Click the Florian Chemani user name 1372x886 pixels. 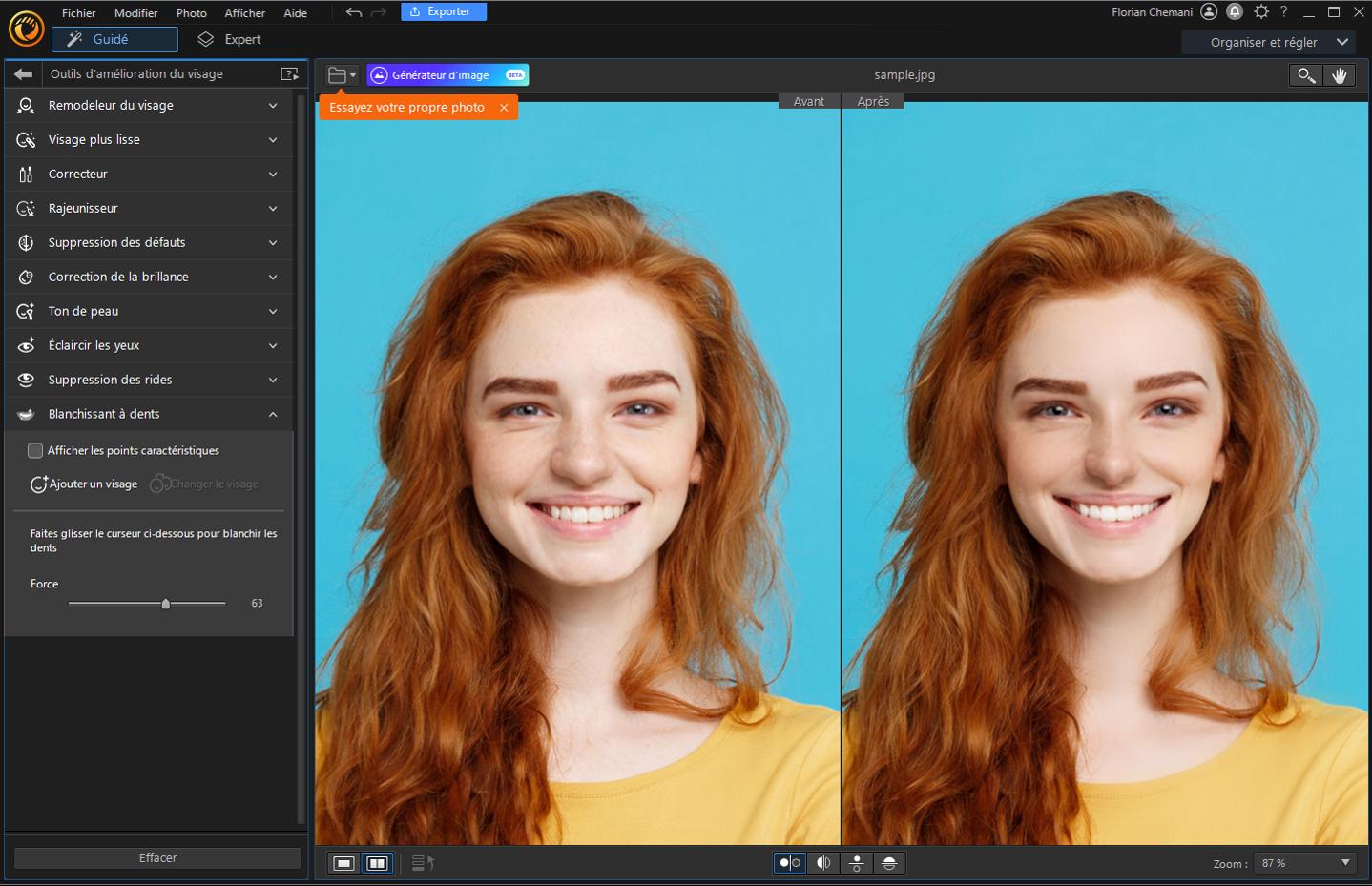[1152, 12]
